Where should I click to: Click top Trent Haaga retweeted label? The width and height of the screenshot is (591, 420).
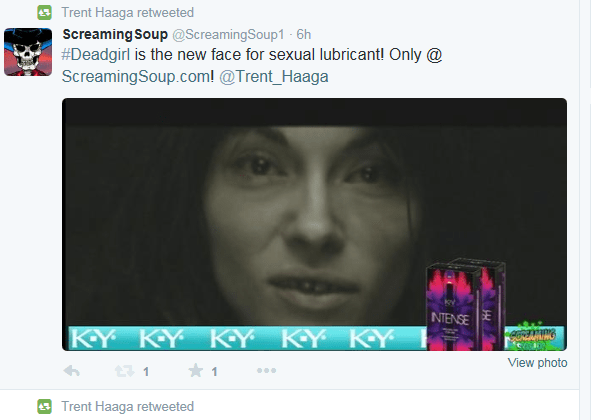[128, 12]
